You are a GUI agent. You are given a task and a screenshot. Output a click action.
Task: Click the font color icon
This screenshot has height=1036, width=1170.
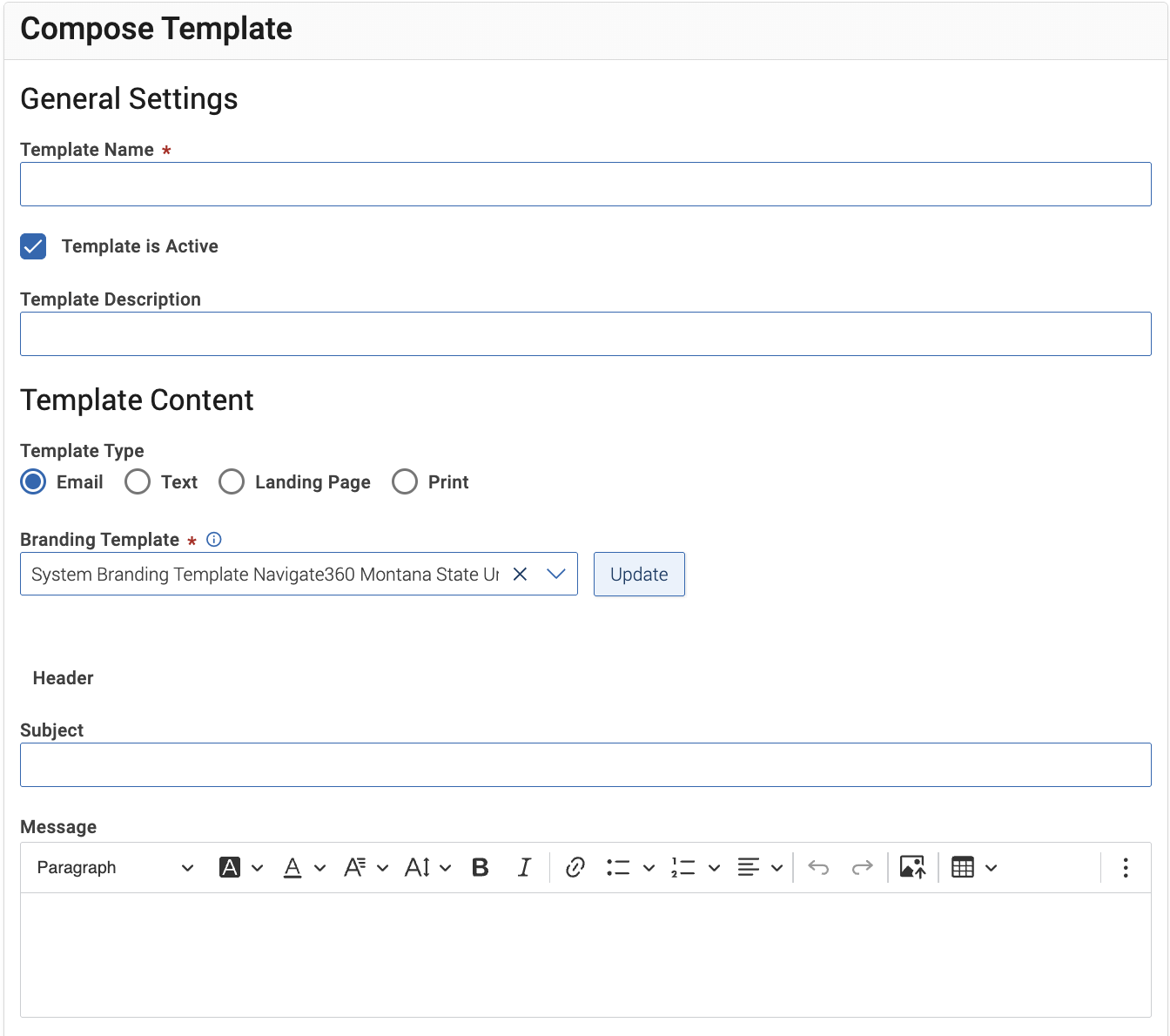(292, 867)
